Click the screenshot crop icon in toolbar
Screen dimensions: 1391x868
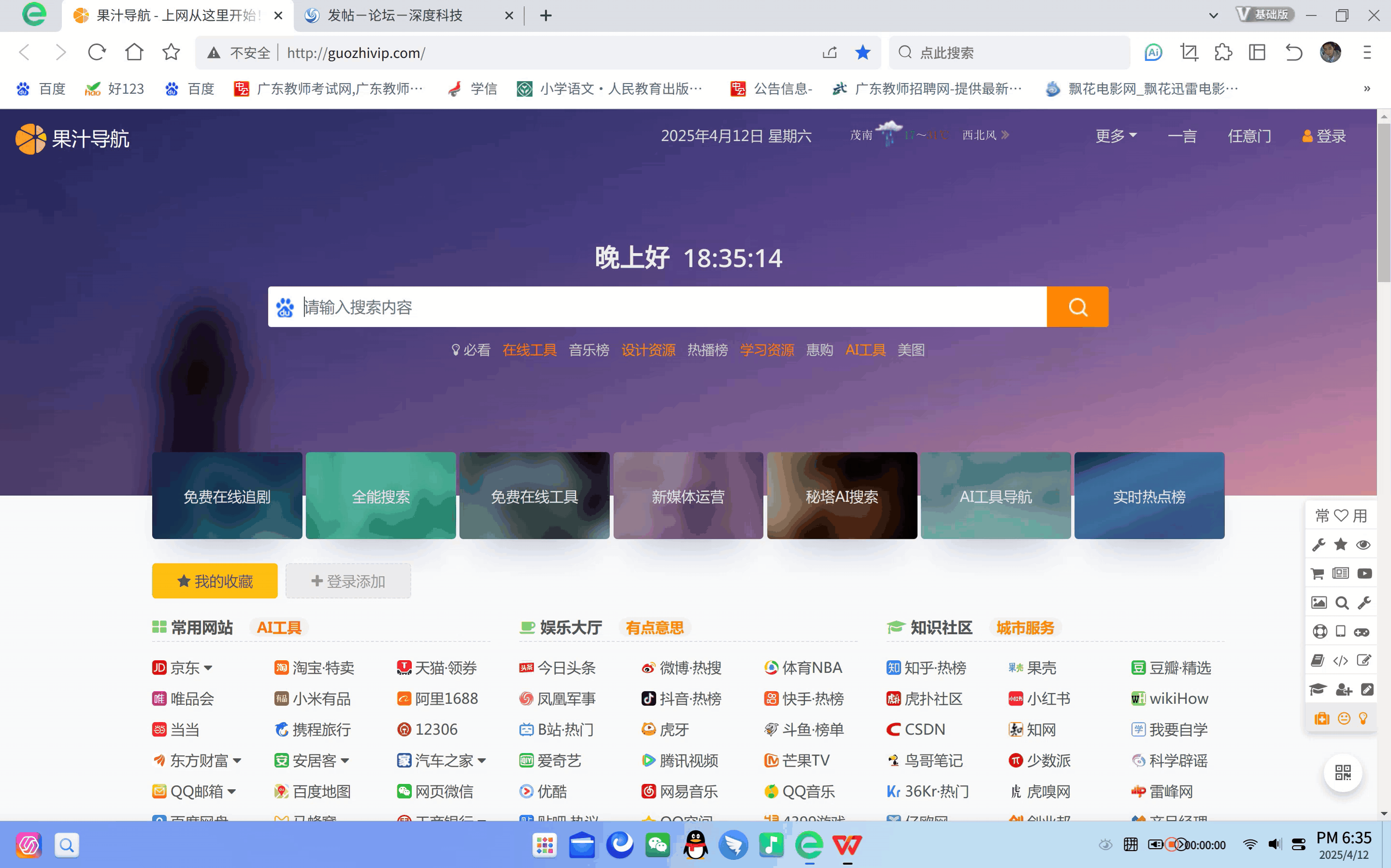pos(1189,53)
